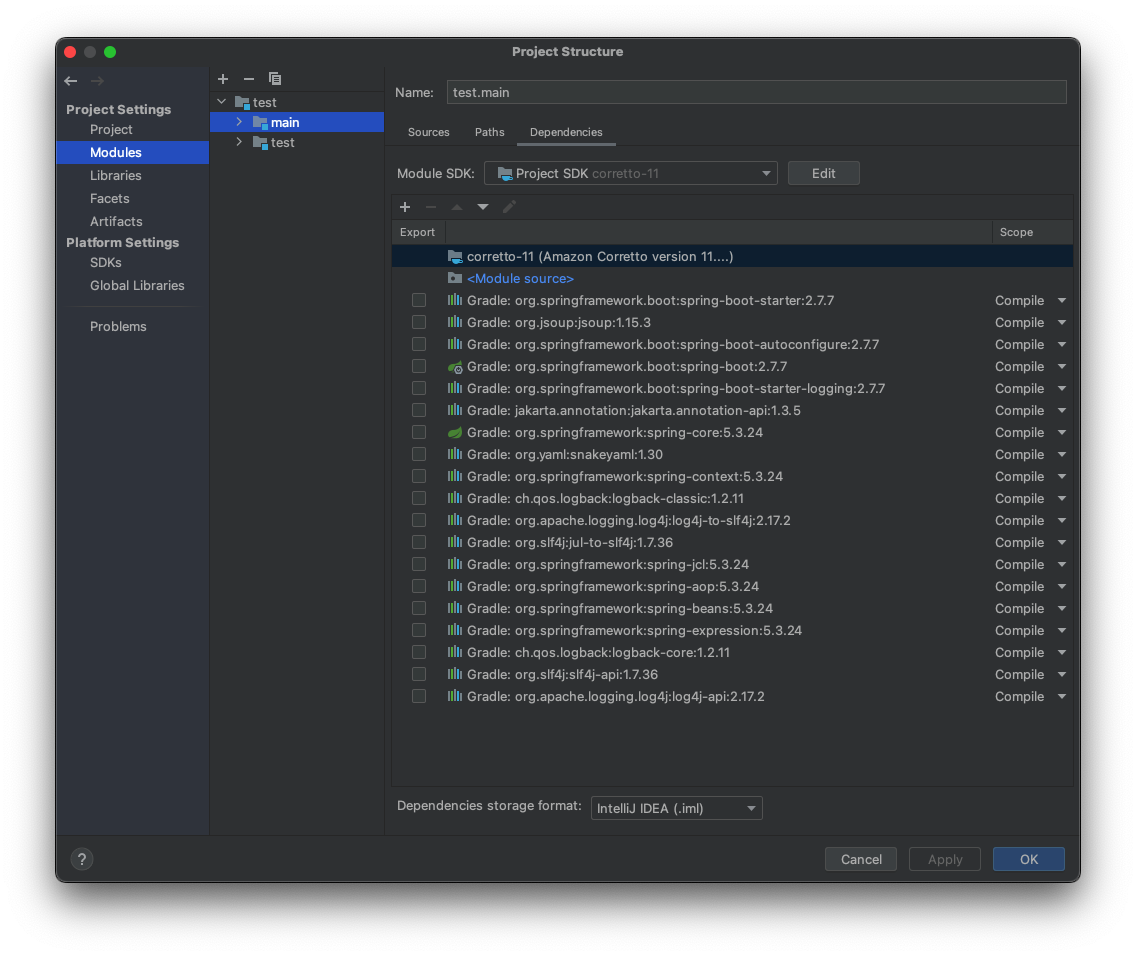This screenshot has width=1136, height=956.
Task: Select the Dependencies tab
Action: [566, 132]
